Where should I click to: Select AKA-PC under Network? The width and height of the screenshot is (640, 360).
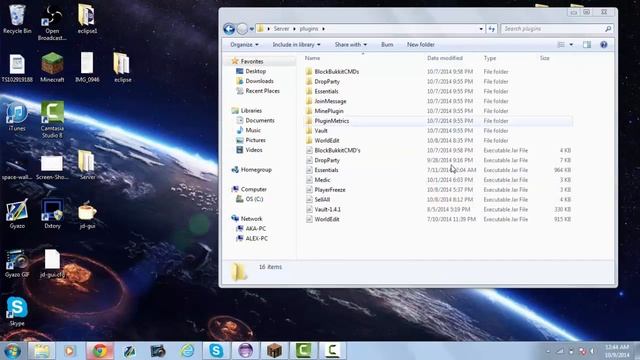256,229
